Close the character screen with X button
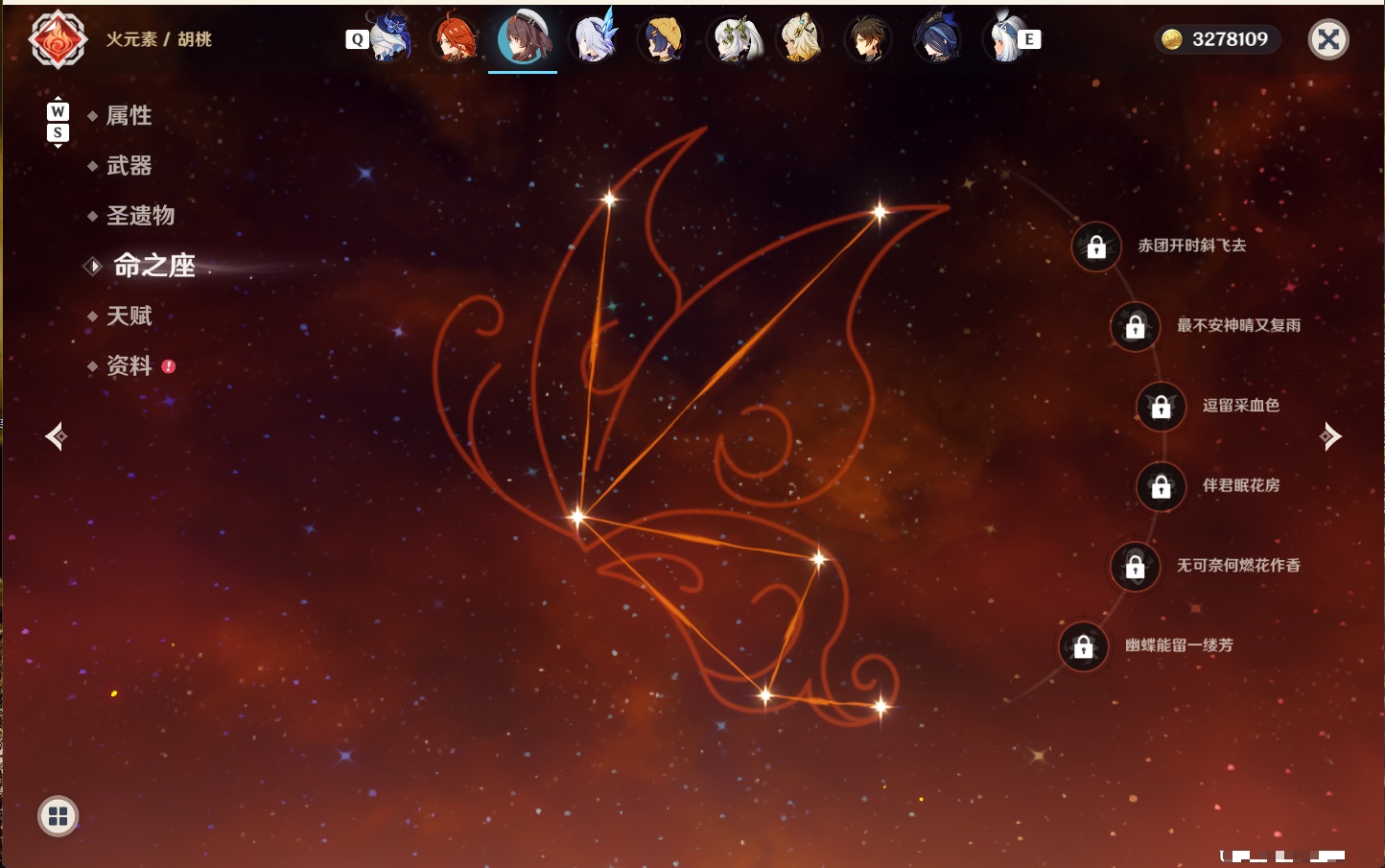This screenshot has height=868, width=1385. tap(1328, 39)
